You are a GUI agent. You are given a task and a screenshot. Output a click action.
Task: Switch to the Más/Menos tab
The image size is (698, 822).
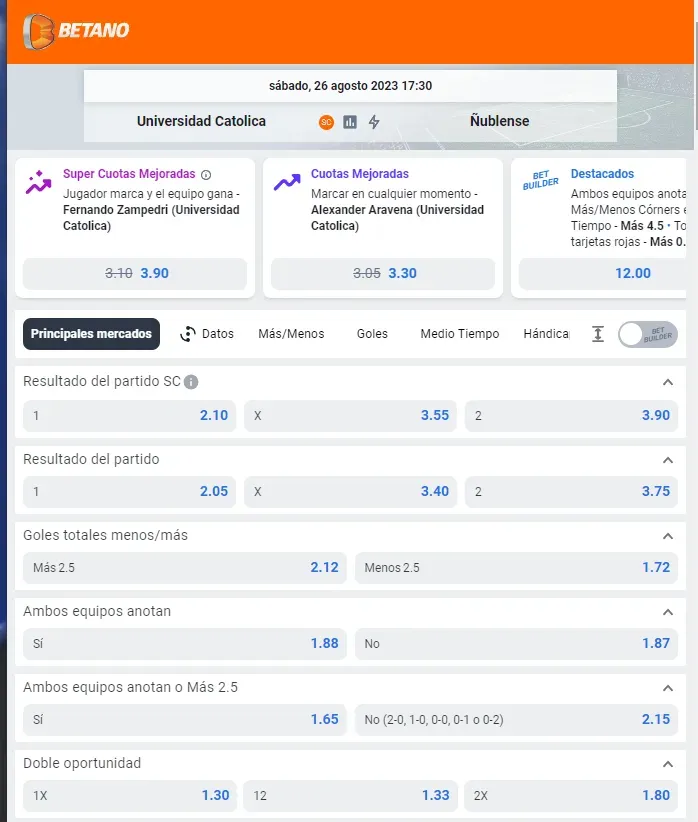click(291, 334)
